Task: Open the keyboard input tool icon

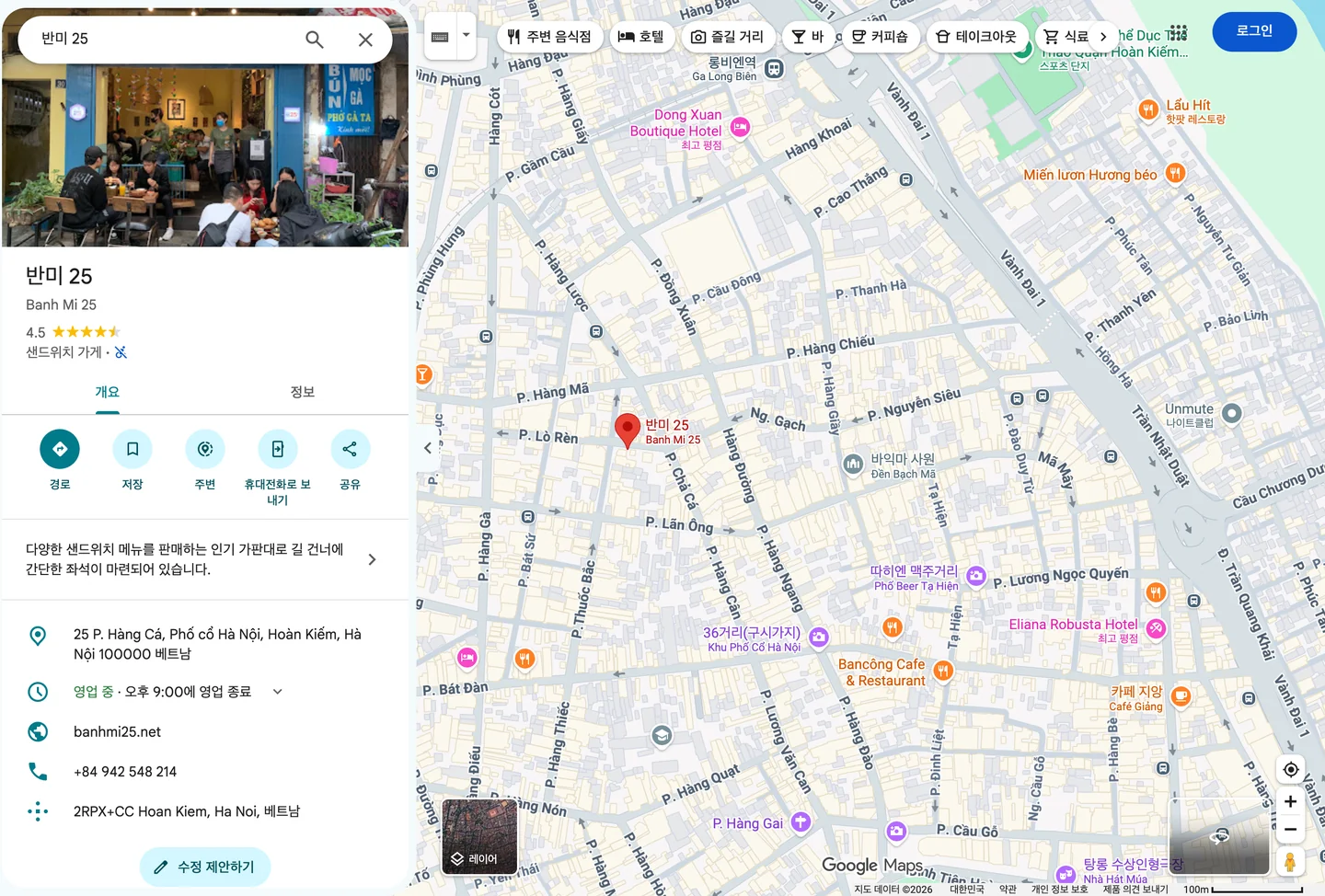Action: [x=440, y=37]
